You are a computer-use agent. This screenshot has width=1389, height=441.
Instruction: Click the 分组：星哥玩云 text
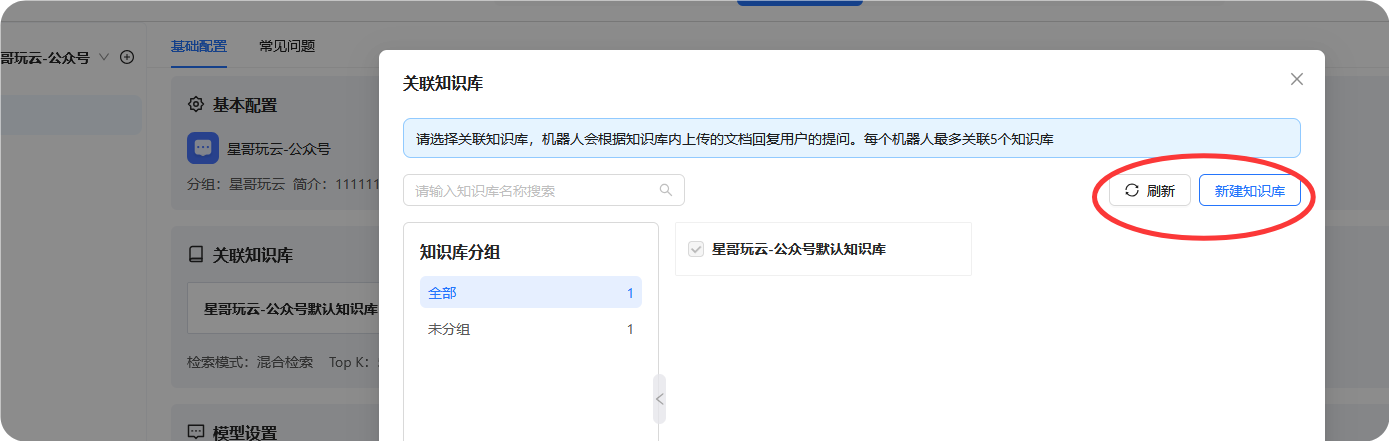tap(236, 184)
